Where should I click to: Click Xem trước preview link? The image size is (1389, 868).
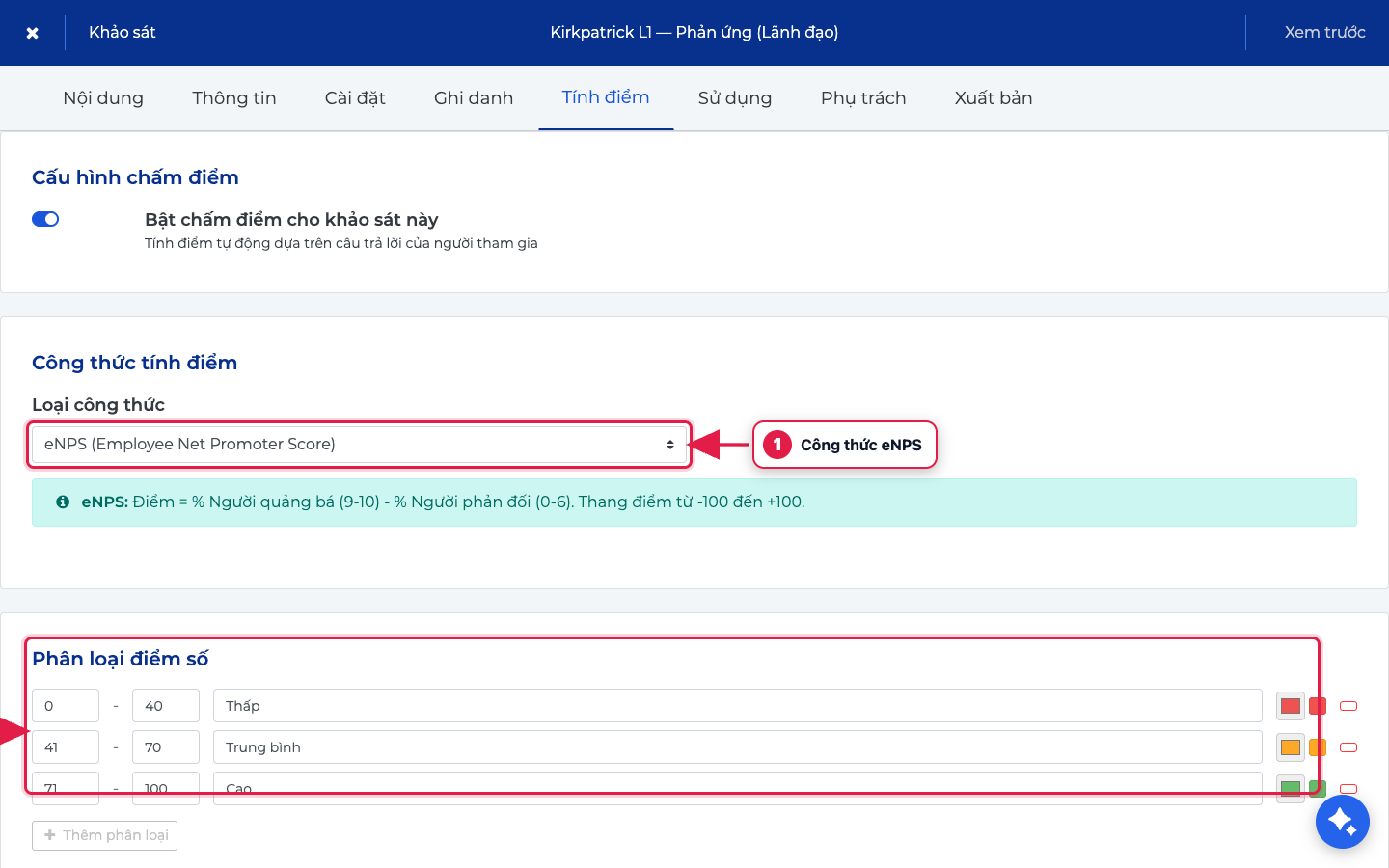[x=1324, y=32]
